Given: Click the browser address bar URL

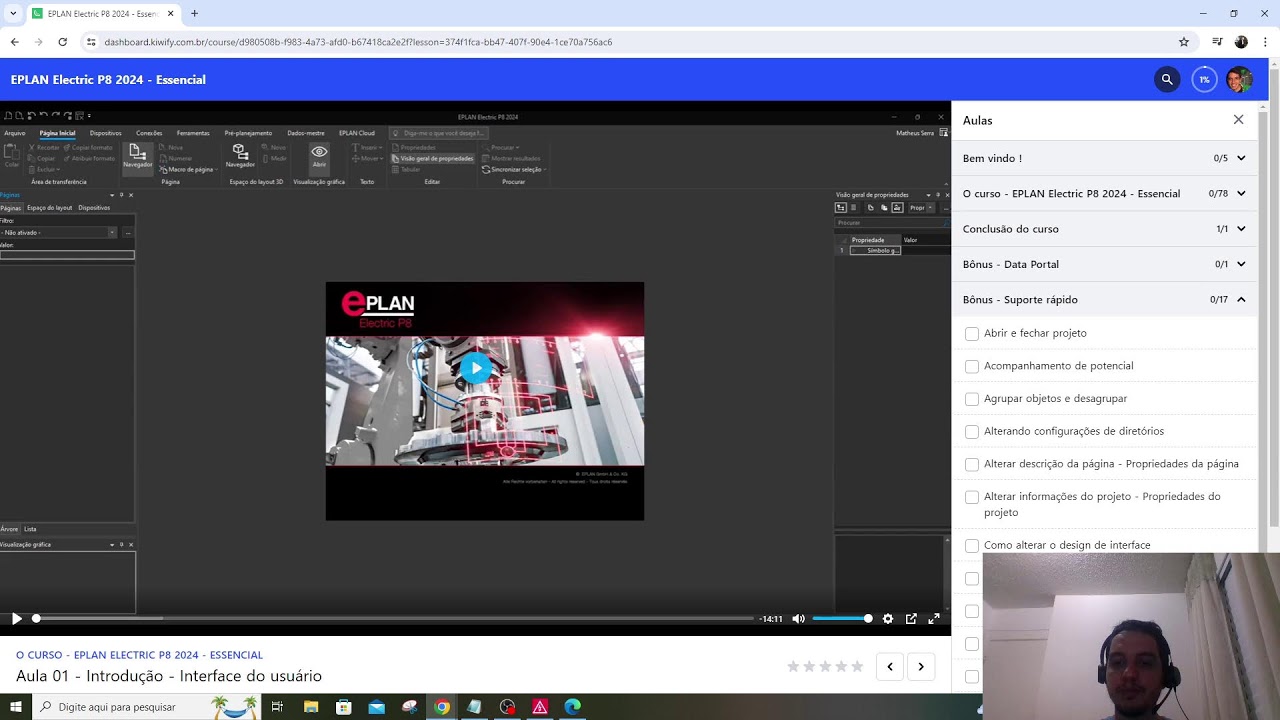Looking at the screenshot, I should 358,42.
